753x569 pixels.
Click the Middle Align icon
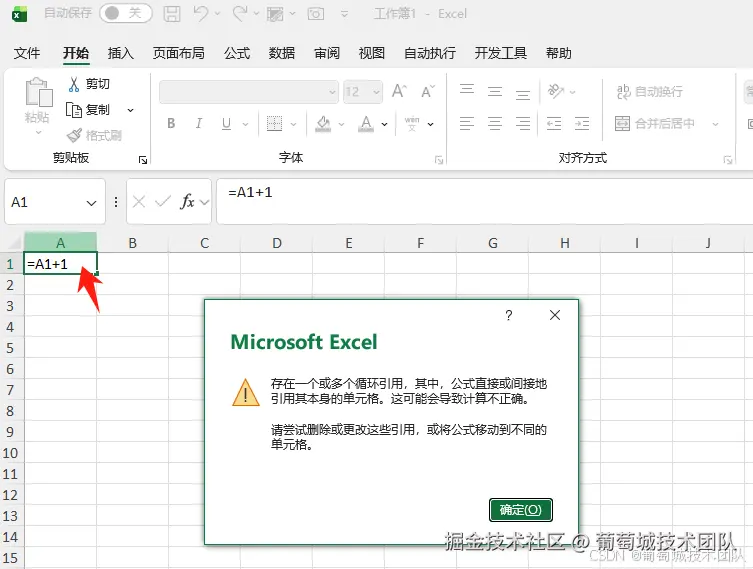click(495, 91)
